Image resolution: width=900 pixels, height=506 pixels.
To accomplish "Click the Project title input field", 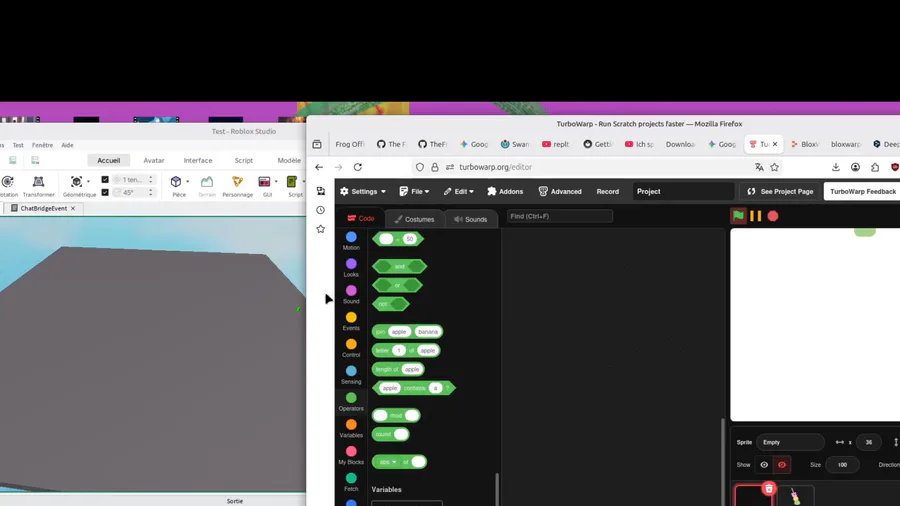I will (683, 192).
